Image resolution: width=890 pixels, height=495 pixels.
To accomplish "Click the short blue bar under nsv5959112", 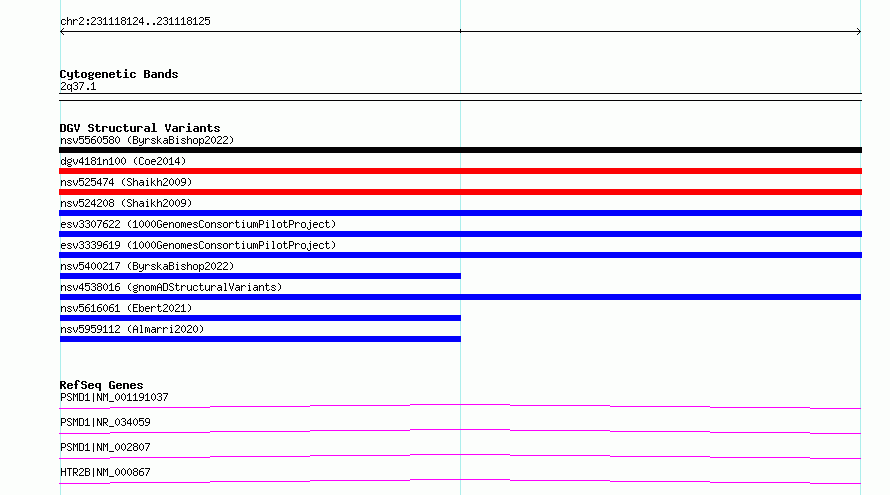I will tap(260, 339).
